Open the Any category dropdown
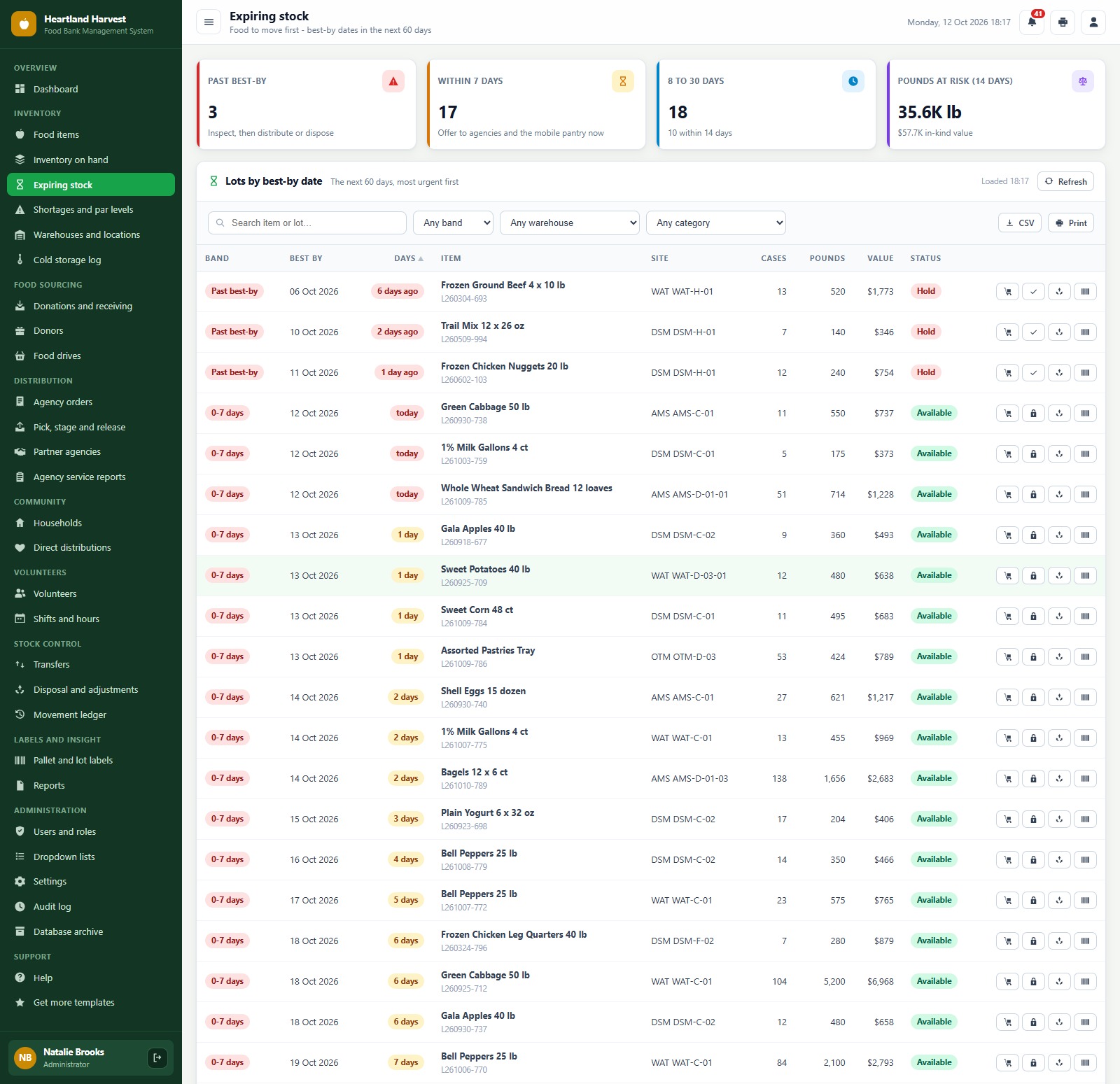The image size is (1120, 1084). click(x=716, y=223)
